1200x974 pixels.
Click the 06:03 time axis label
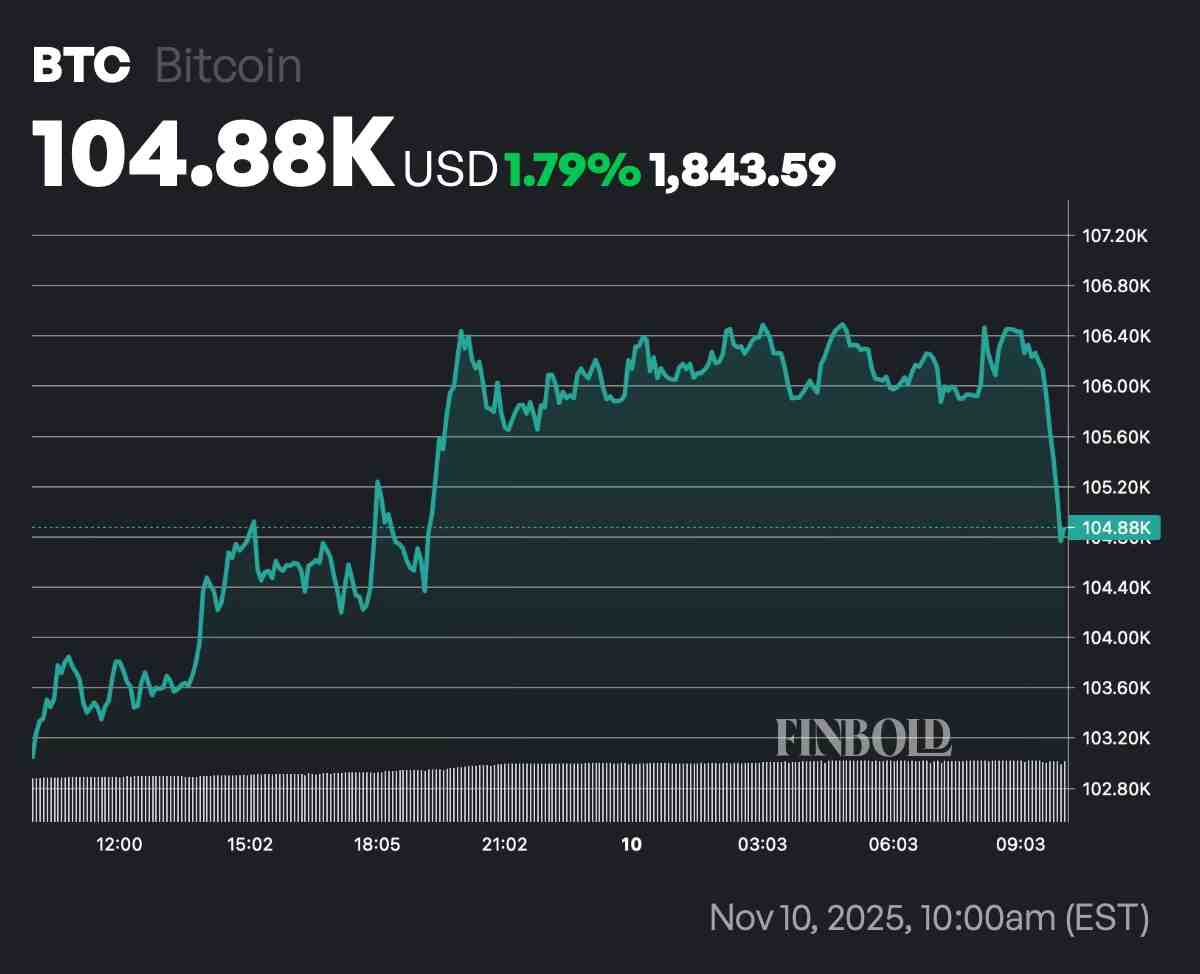pyautogui.click(x=892, y=845)
